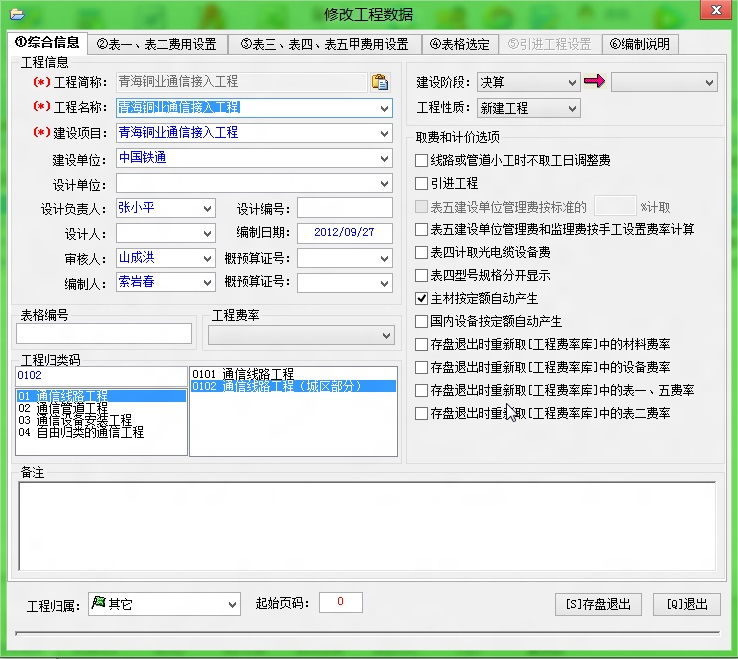Click the folder icon in title bar

pos(17,14)
